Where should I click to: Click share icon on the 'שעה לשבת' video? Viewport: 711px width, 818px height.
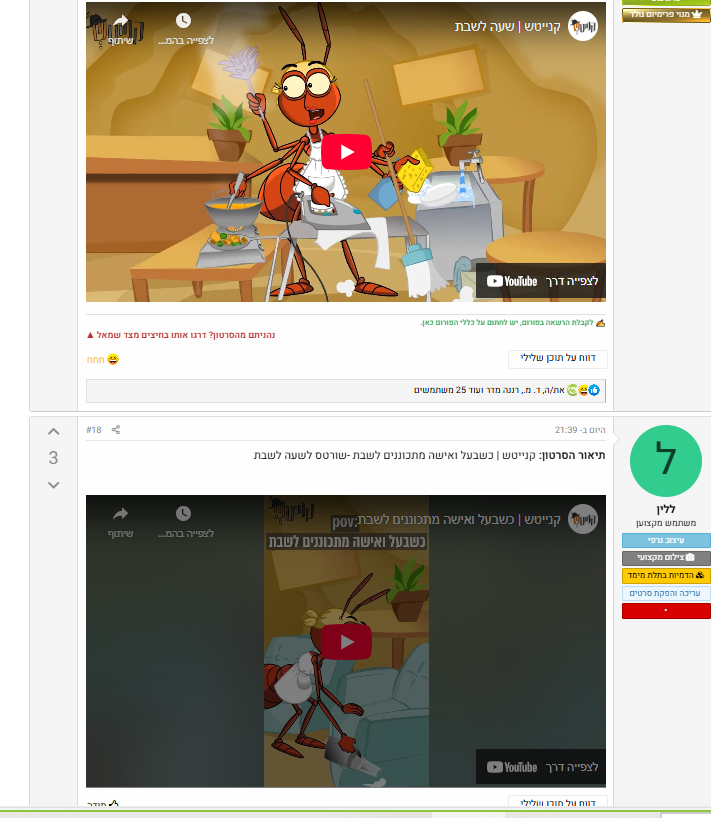point(120,21)
